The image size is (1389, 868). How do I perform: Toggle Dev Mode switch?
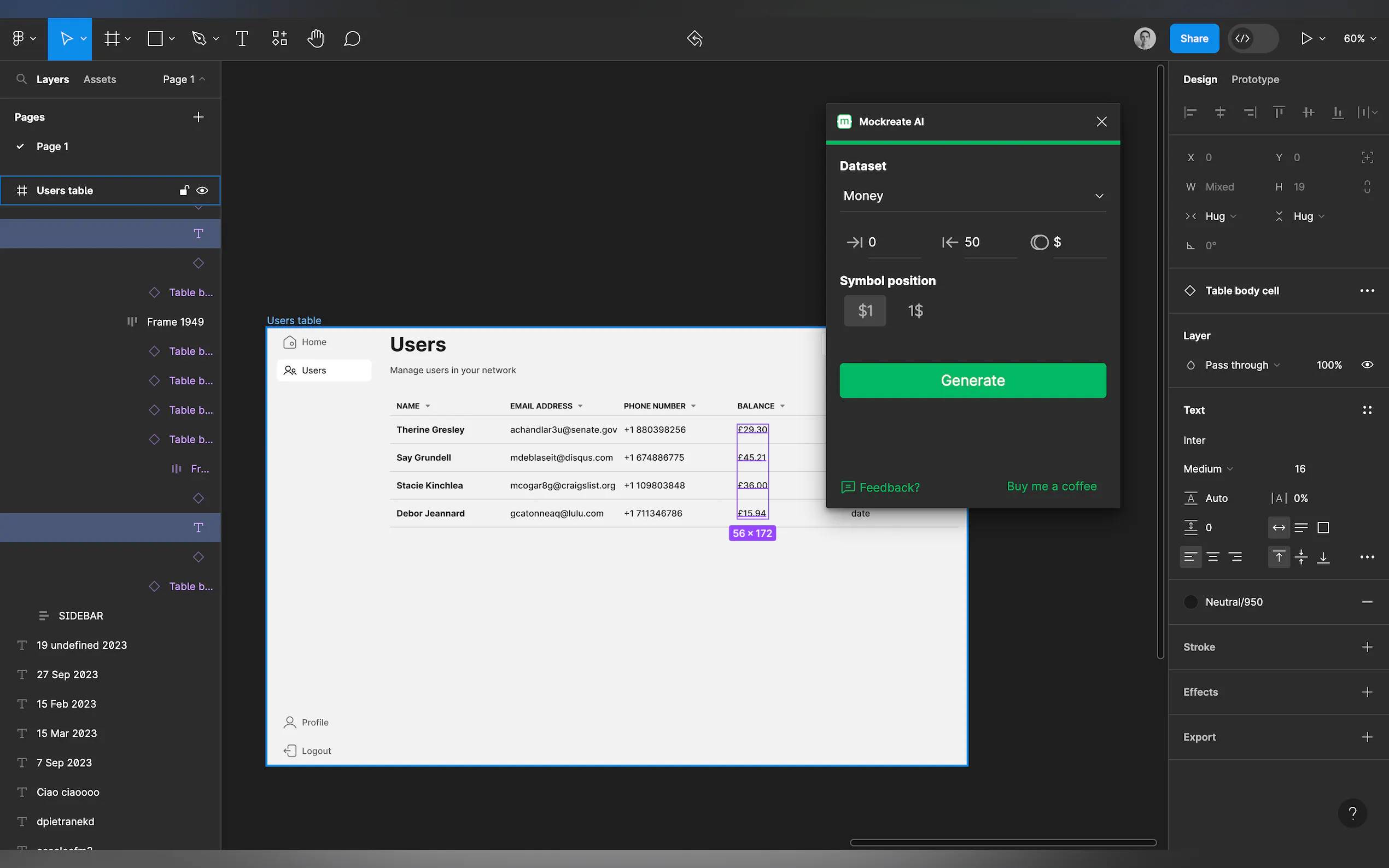(x=1253, y=38)
